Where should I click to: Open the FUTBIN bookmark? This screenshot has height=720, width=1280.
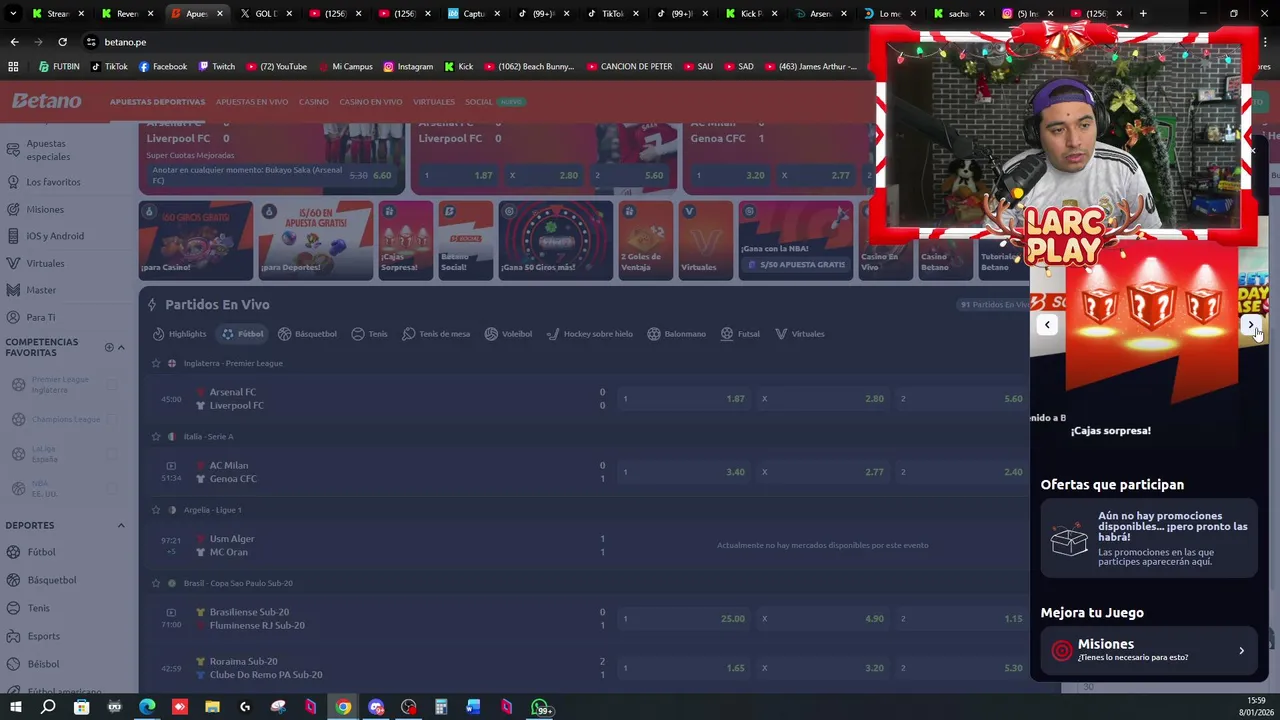coord(59,67)
